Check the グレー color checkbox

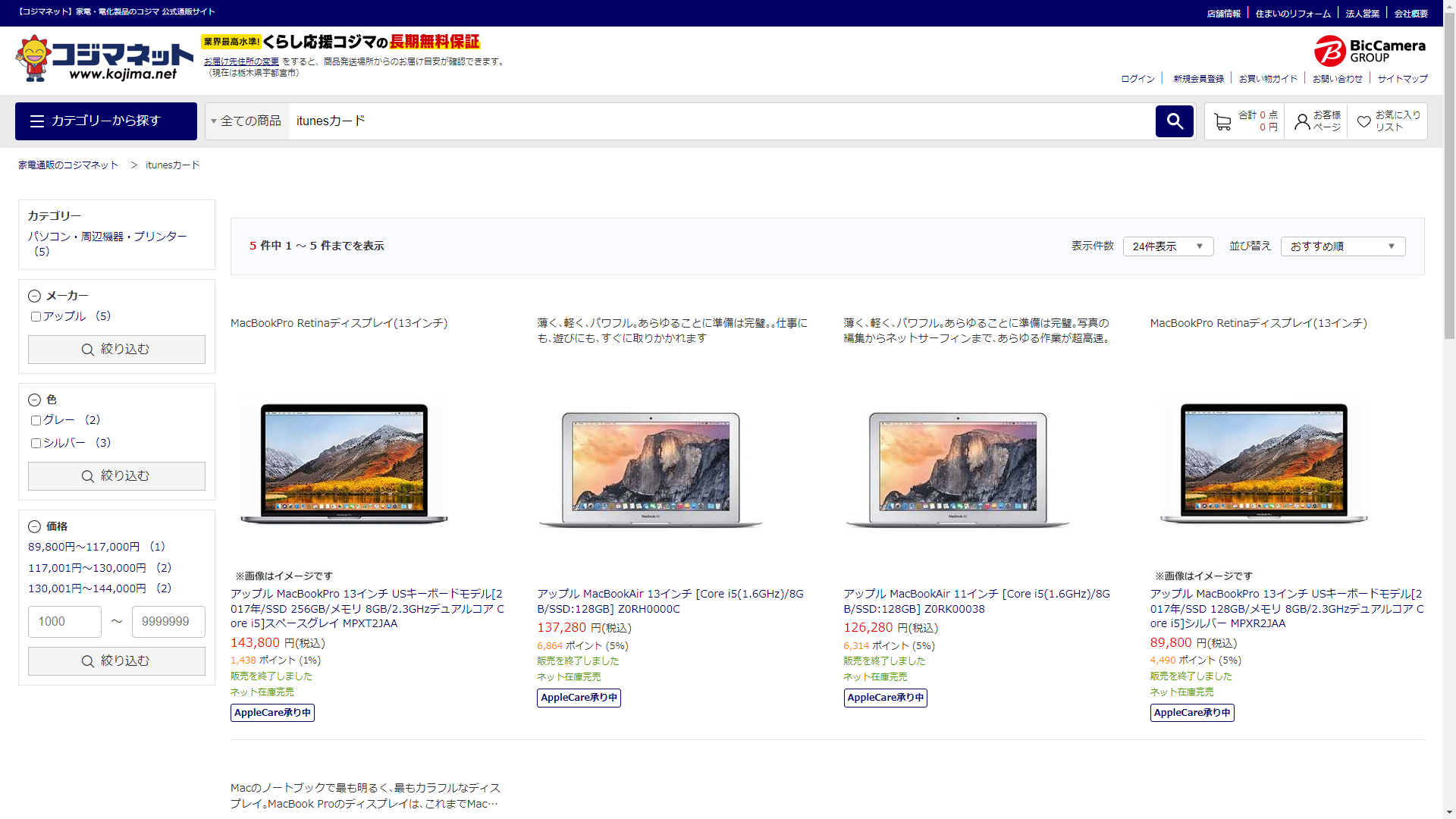pyautogui.click(x=36, y=421)
